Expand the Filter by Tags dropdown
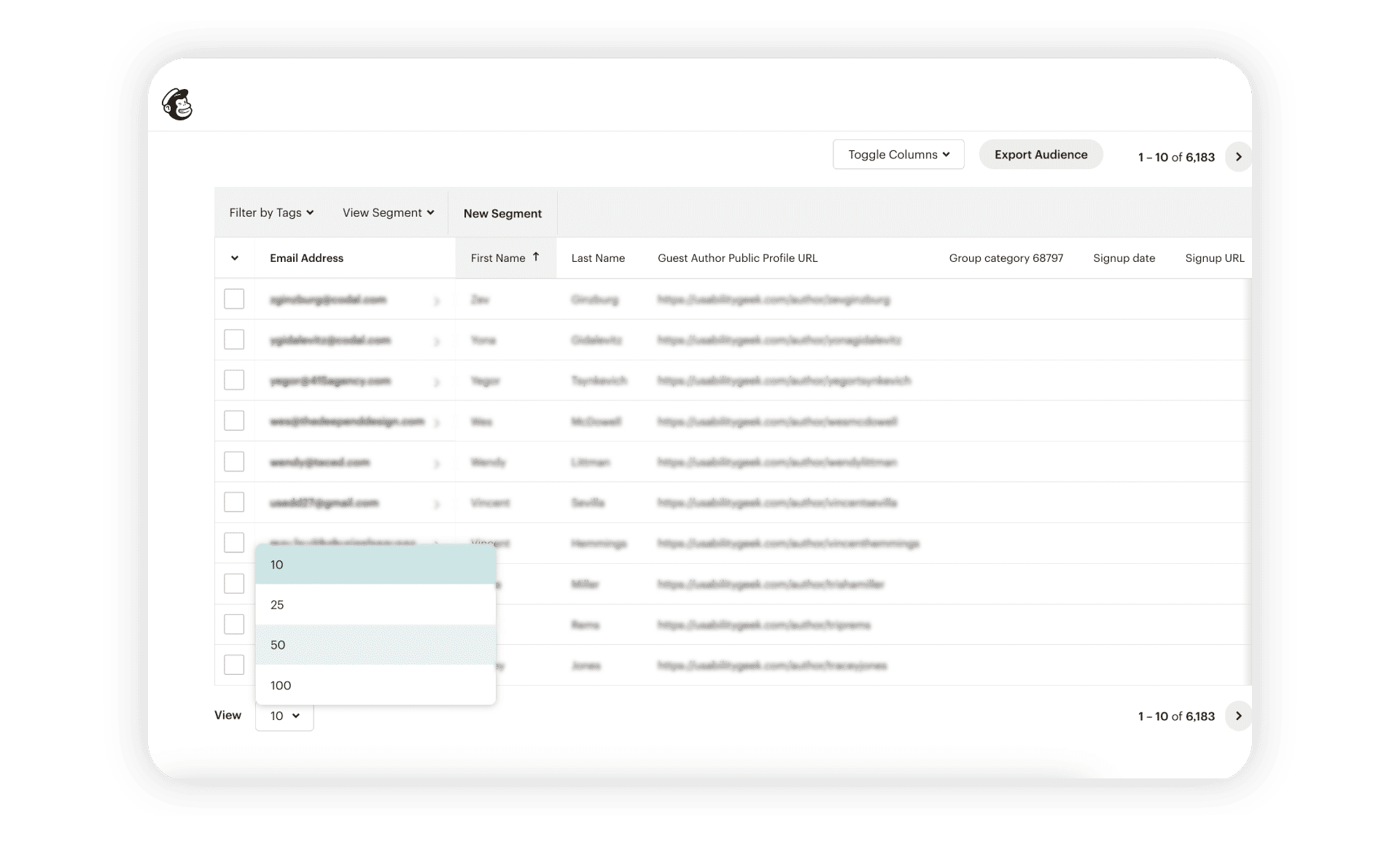 coord(271,212)
